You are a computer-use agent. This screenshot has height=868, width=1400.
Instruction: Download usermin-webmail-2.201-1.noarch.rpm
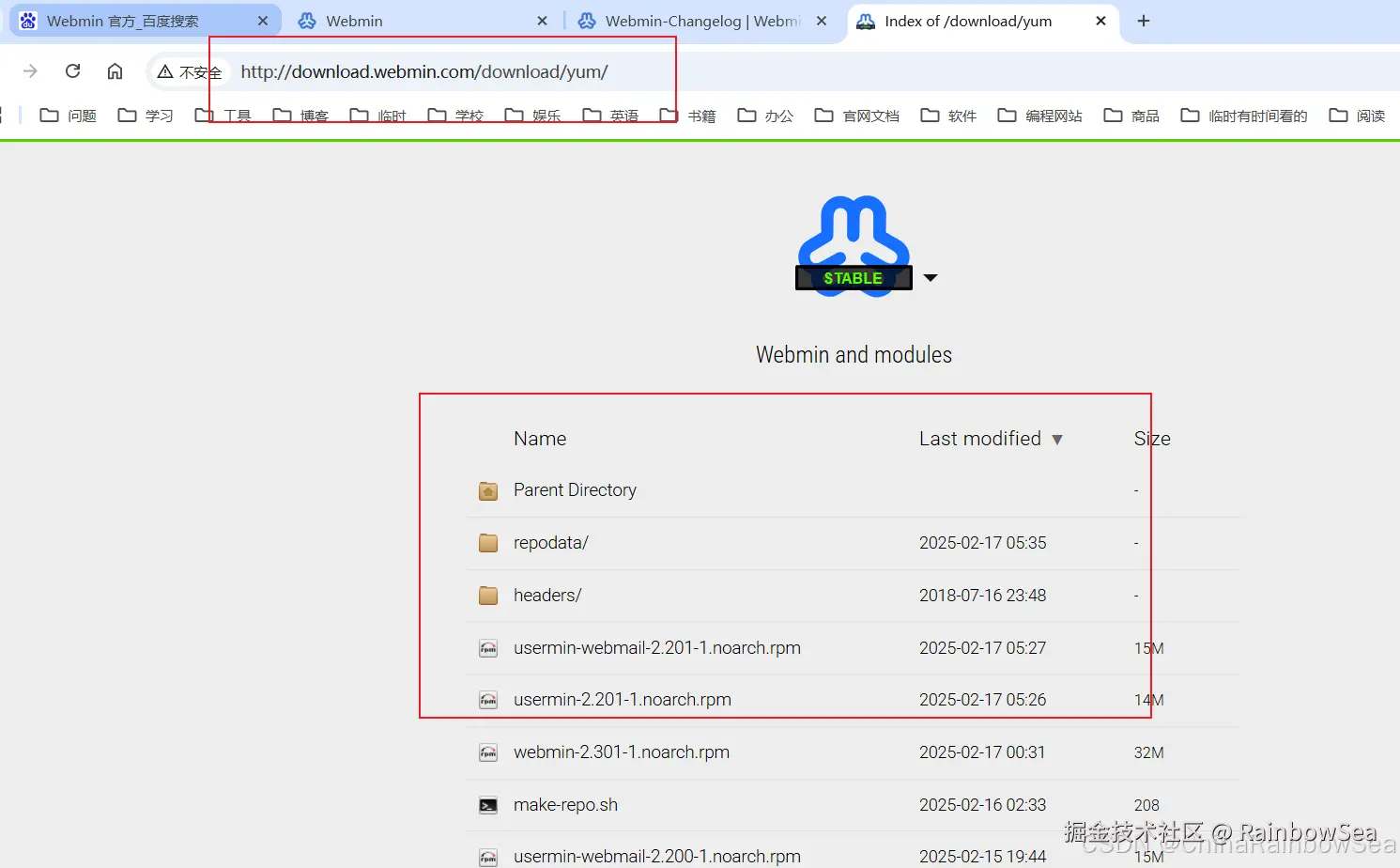(x=657, y=648)
